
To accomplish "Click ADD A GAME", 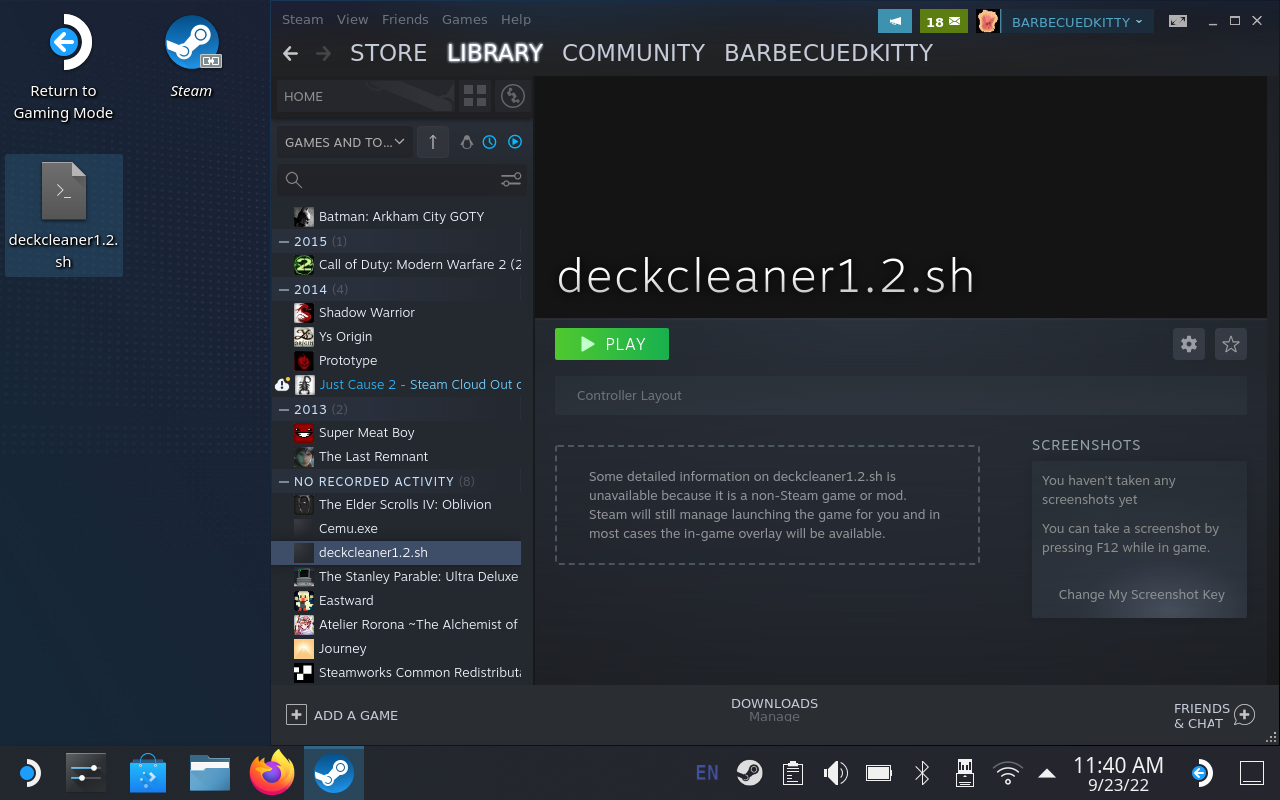I will [x=342, y=715].
